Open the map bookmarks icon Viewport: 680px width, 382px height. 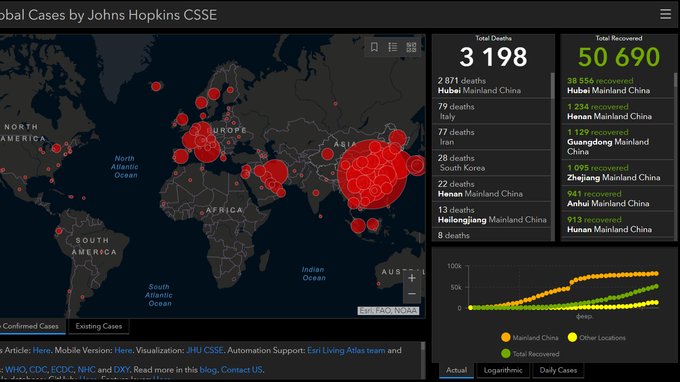(x=374, y=47)
